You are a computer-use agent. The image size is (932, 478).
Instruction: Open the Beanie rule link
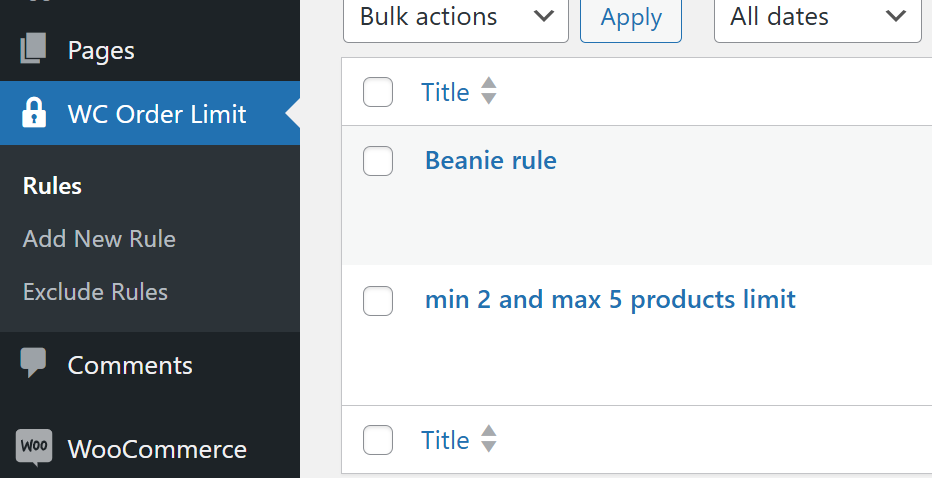[490, 160]
